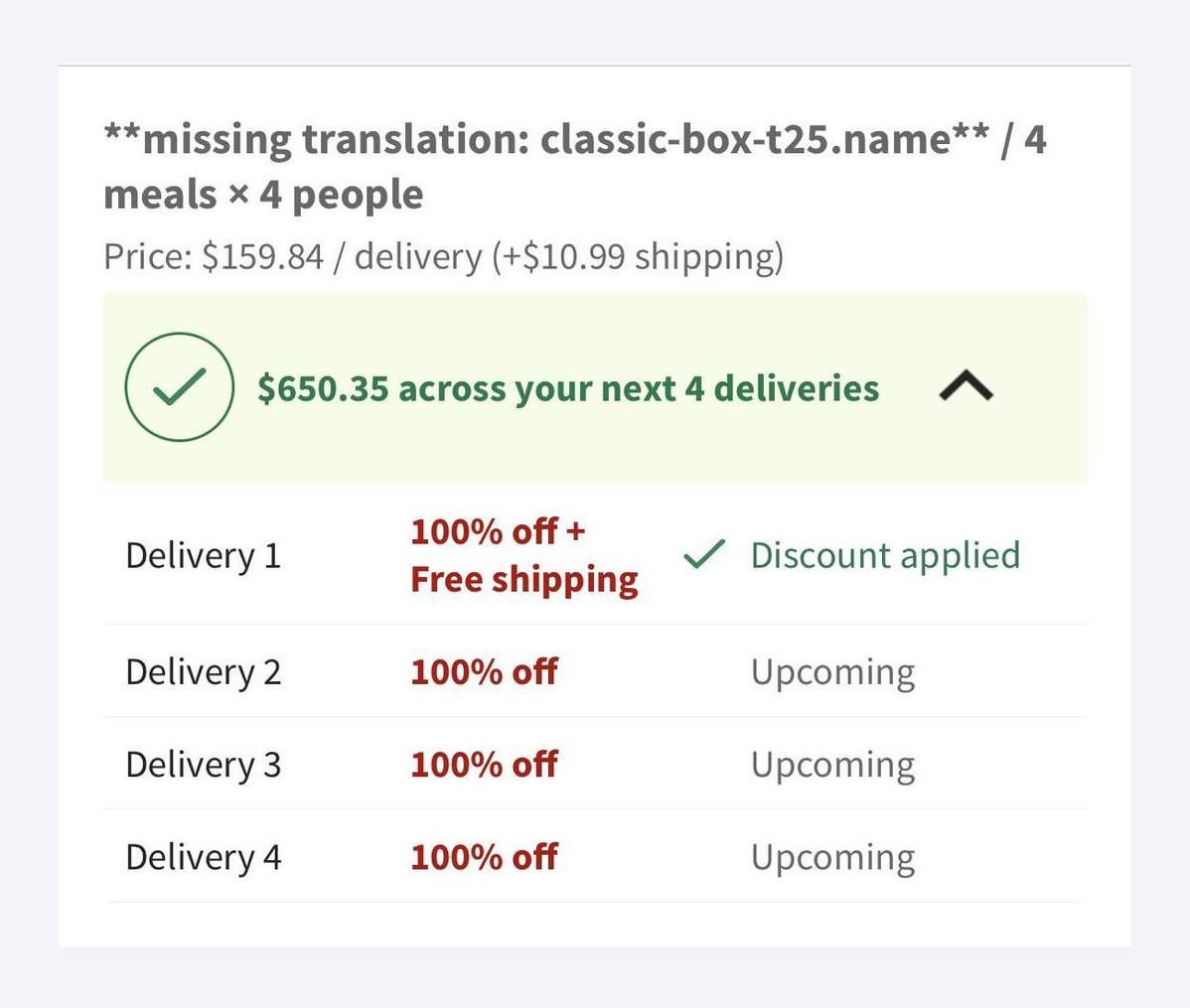Click the Upcoming status for Delivery 3
This screenshot has width=1190, height=1008.
click(x=832, y=765)
